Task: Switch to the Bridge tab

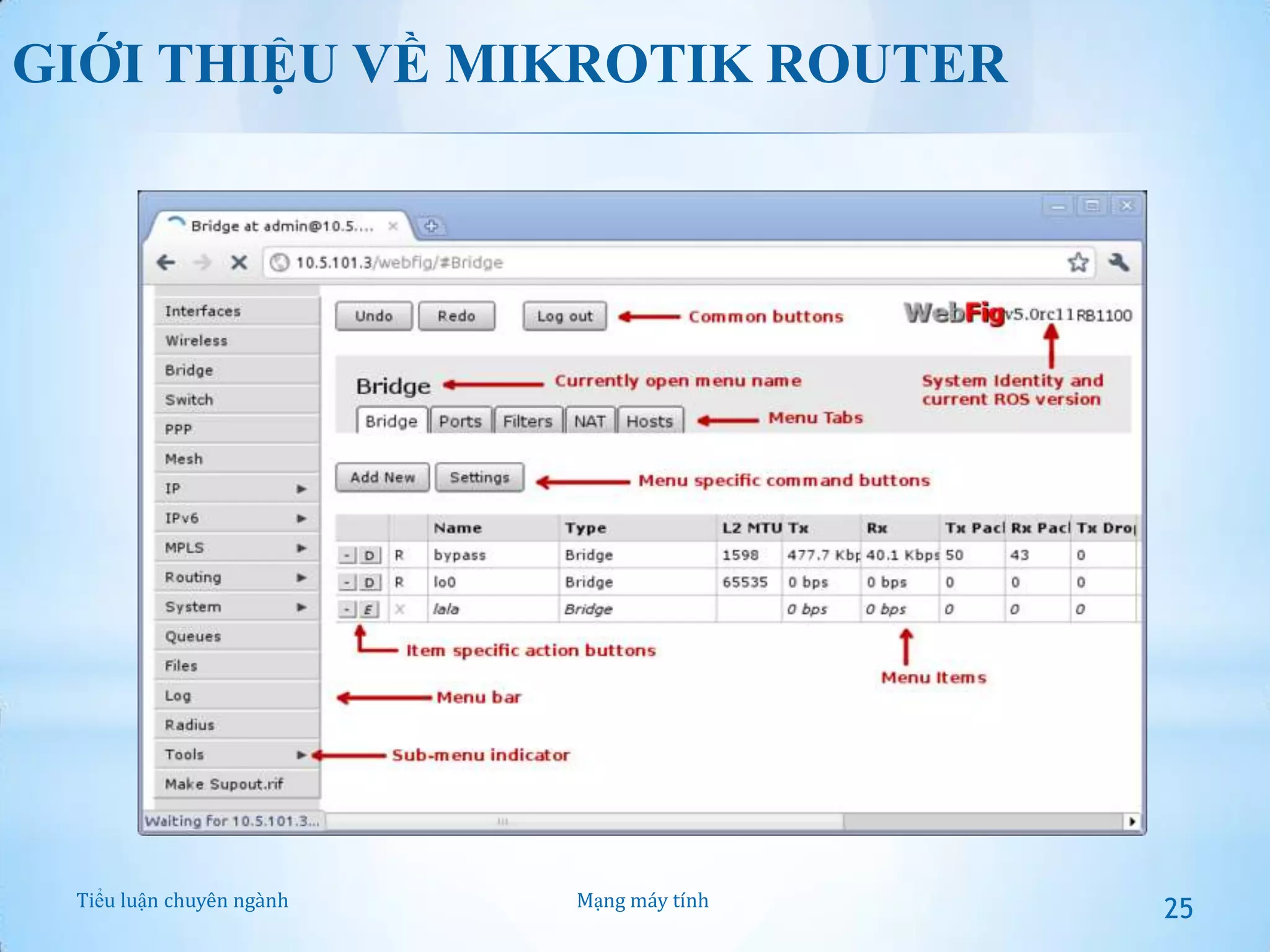Action: 391,421
